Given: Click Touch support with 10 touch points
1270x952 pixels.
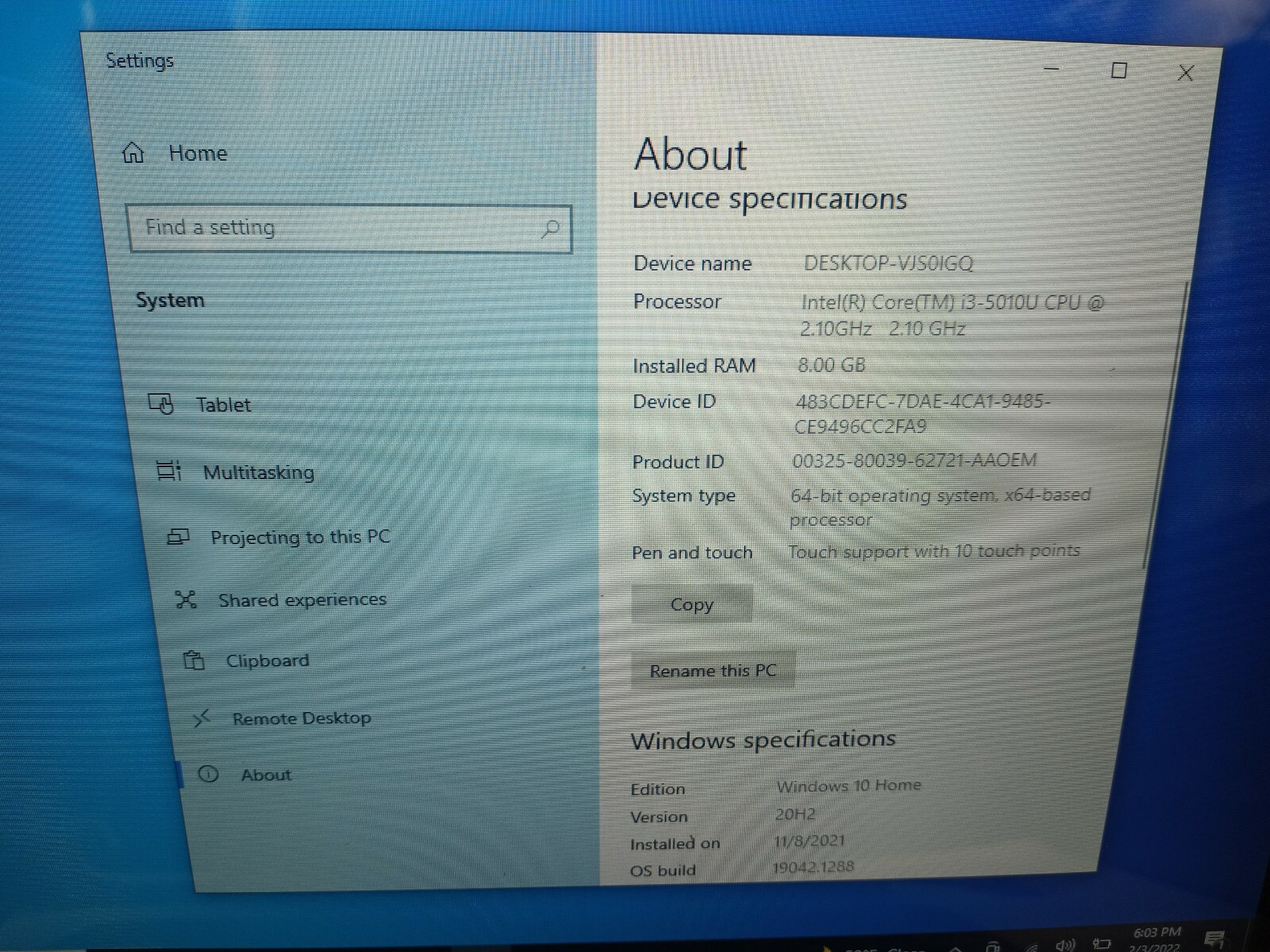Looking at the screenshot, I should [x=933, y=551].
